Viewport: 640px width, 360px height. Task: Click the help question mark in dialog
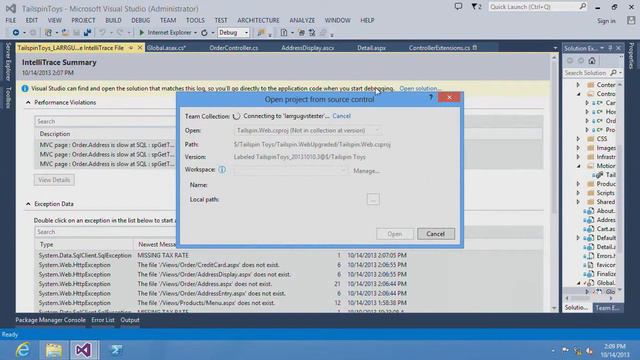click(431, 97)
